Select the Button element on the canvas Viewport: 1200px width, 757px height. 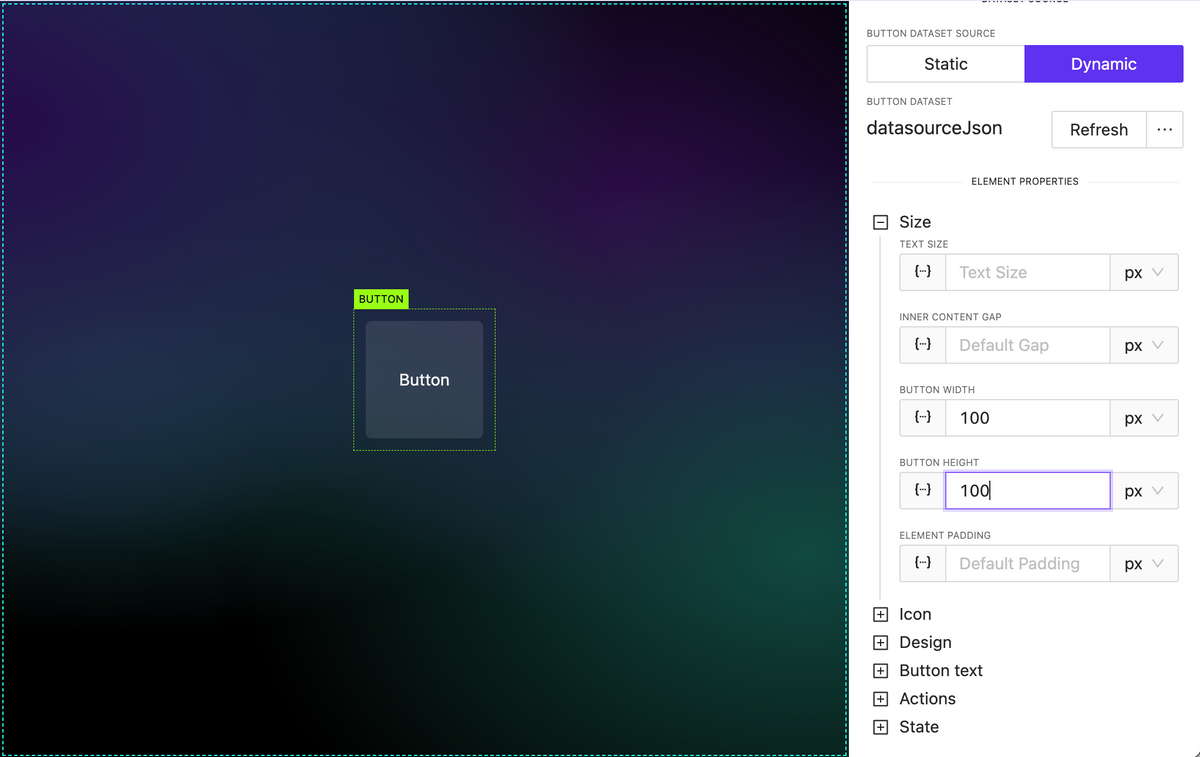coord(424,380)
